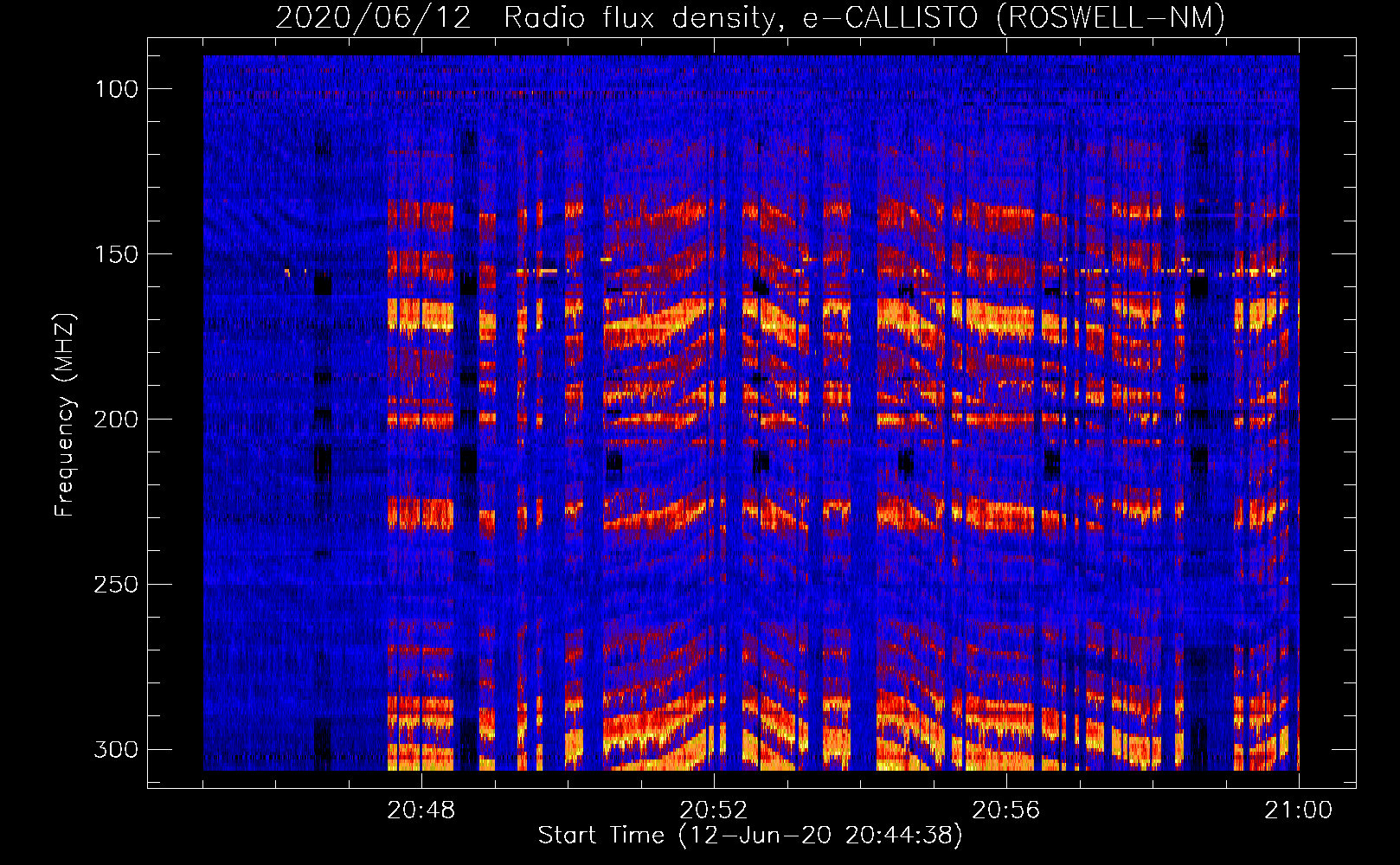Click the 200 frequency tick label
This screenshot has height=865, width=1400.
[116, 420]
